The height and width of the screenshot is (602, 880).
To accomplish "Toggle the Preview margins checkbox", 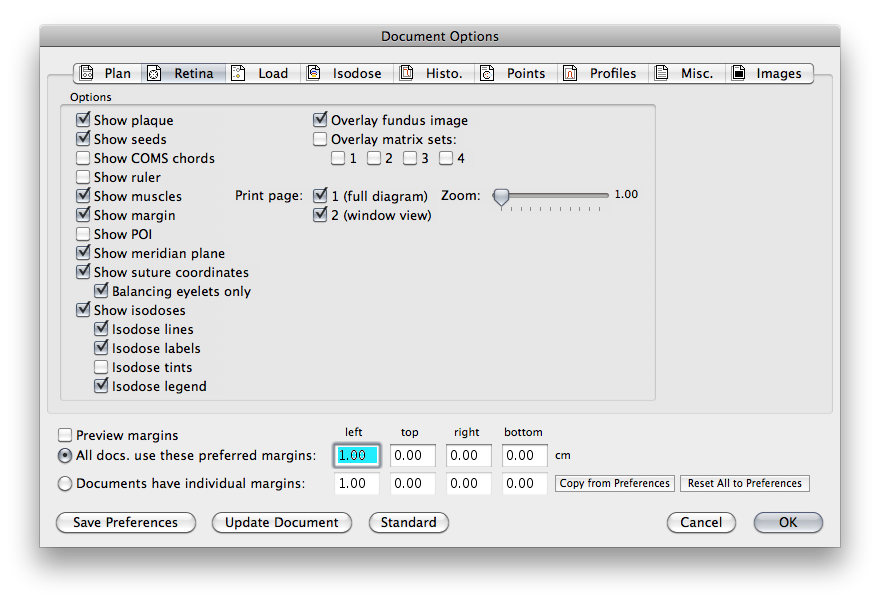I will 65,435.
